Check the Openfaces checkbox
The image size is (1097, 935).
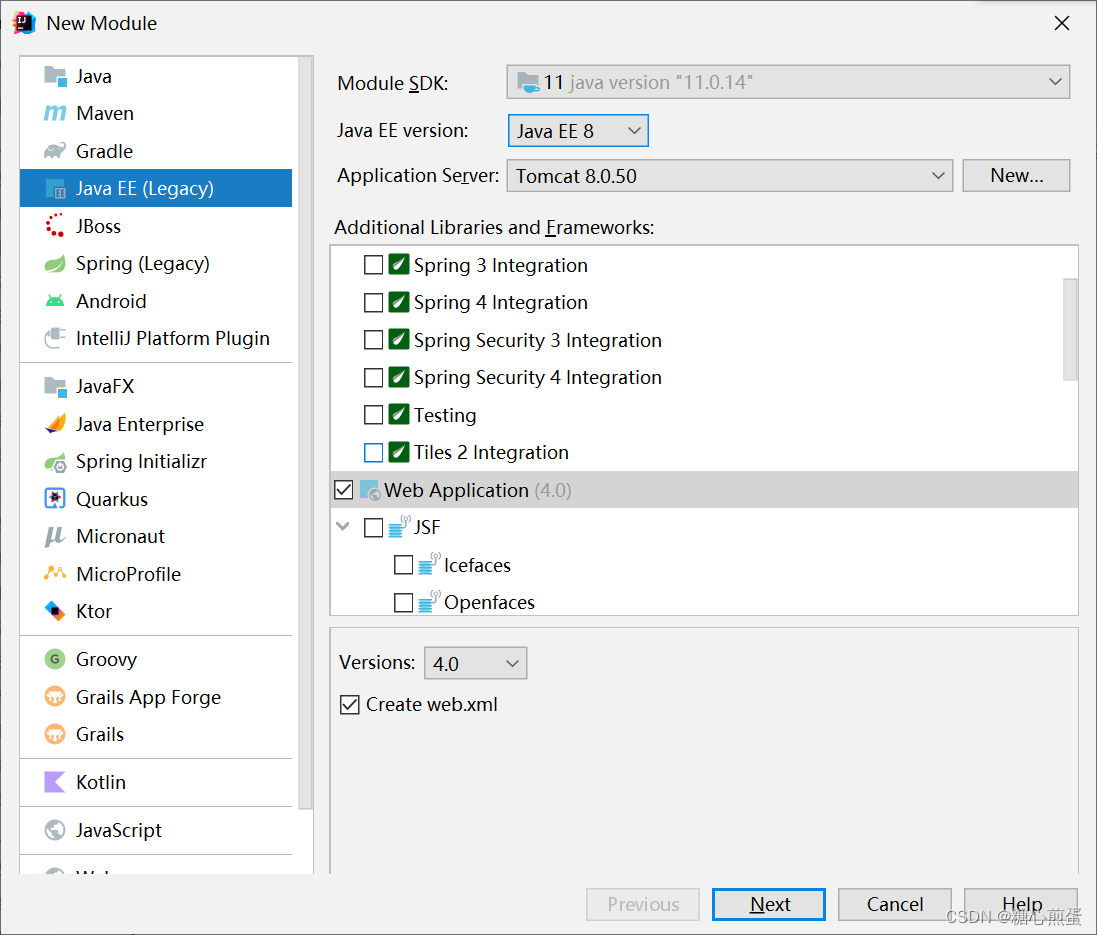pos(404,602)
